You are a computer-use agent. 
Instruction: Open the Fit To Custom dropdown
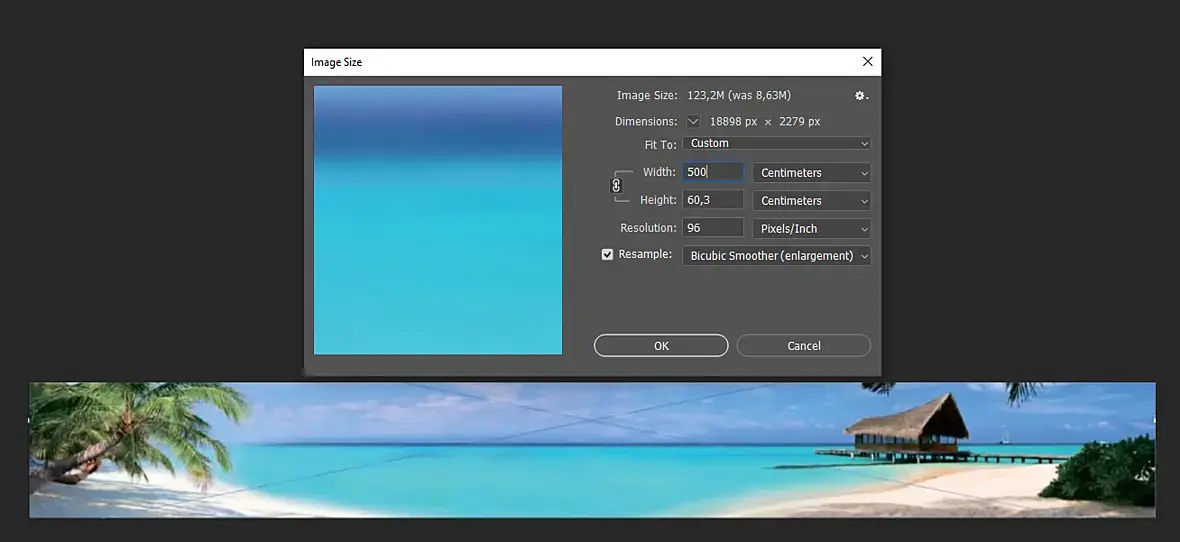tap(777, 143)
